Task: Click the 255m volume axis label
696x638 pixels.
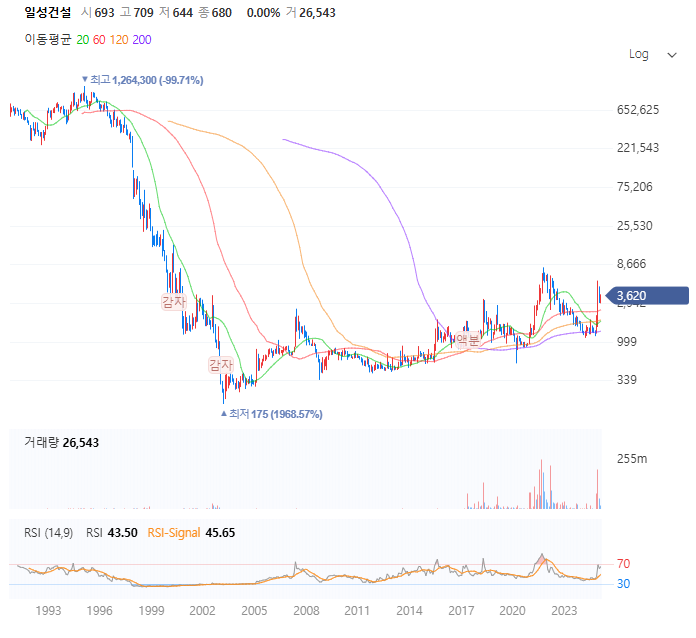Action: (x=632, y=459)
